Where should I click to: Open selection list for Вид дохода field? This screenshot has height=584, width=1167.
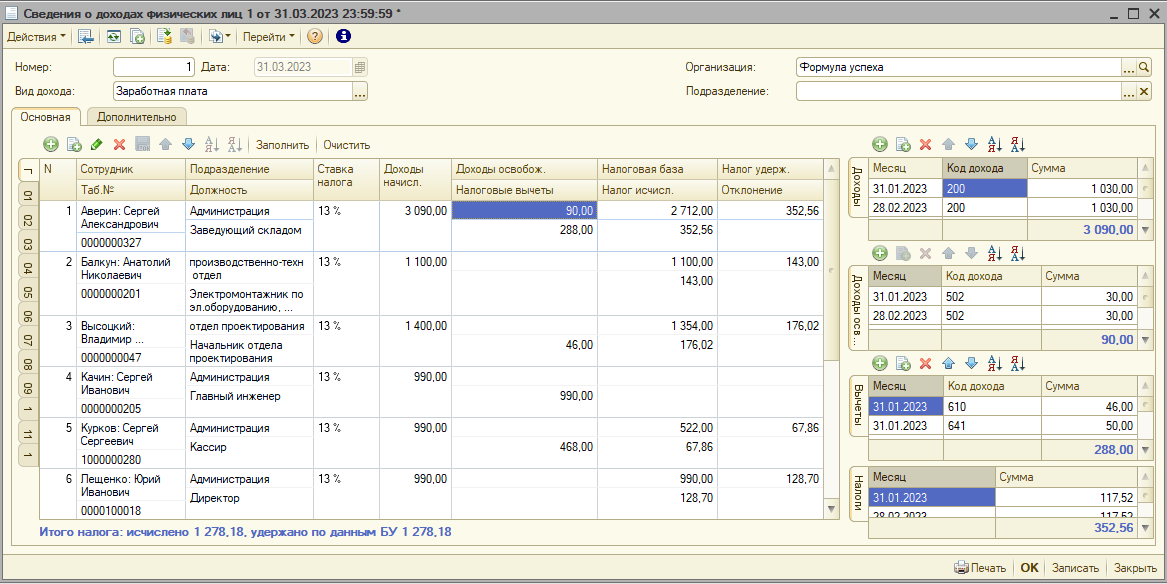pos(360,92)
